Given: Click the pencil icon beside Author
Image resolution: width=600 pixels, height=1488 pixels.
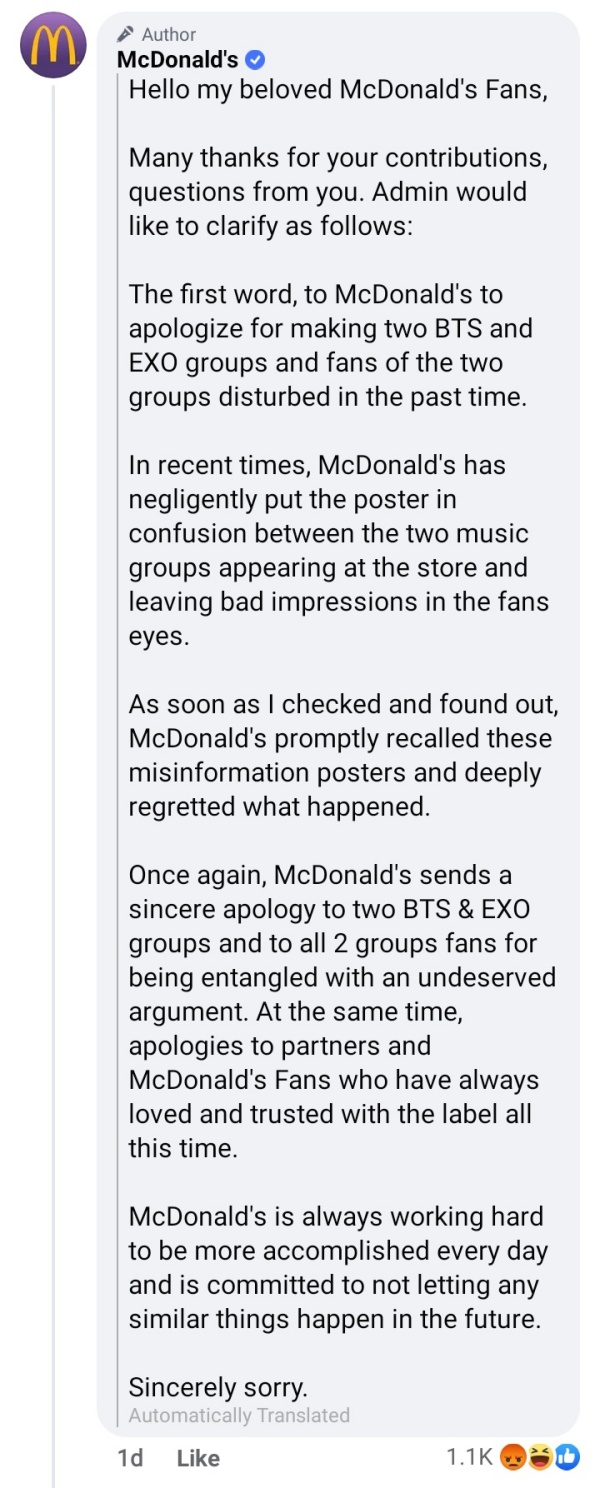Looking at the screenshot, I should 126,35.
